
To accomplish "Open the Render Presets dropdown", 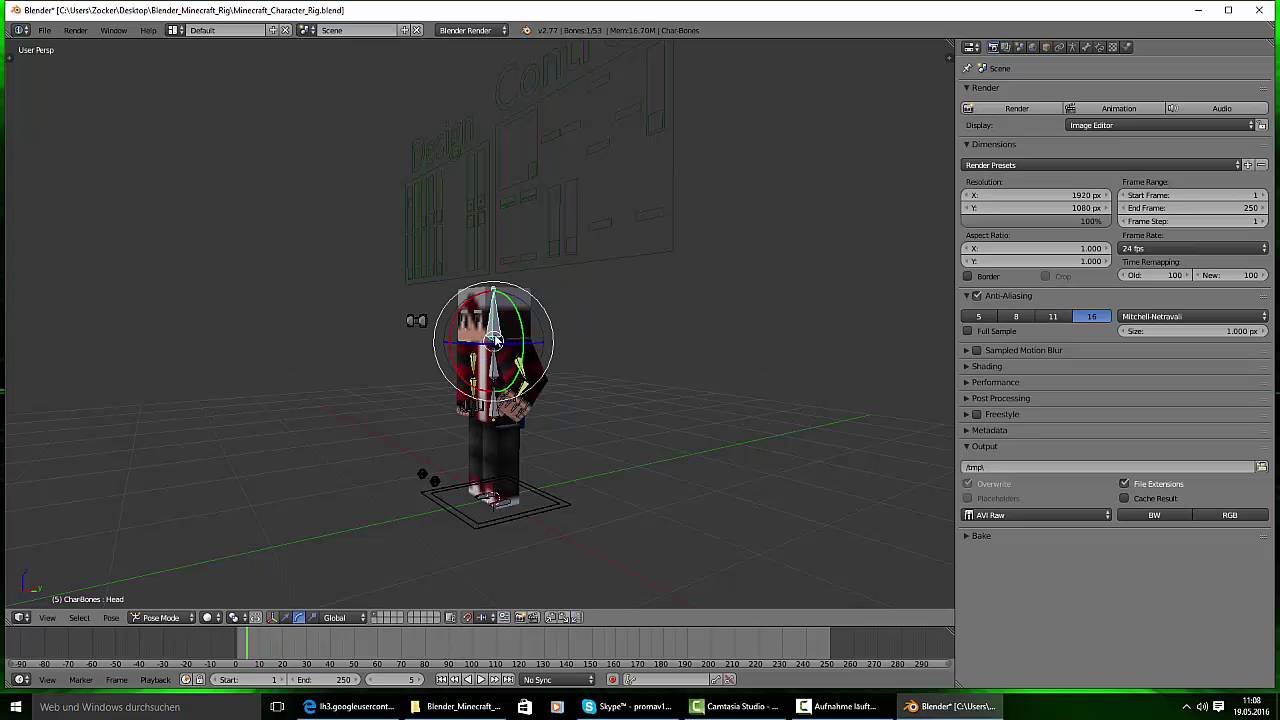I will 1101,165.
